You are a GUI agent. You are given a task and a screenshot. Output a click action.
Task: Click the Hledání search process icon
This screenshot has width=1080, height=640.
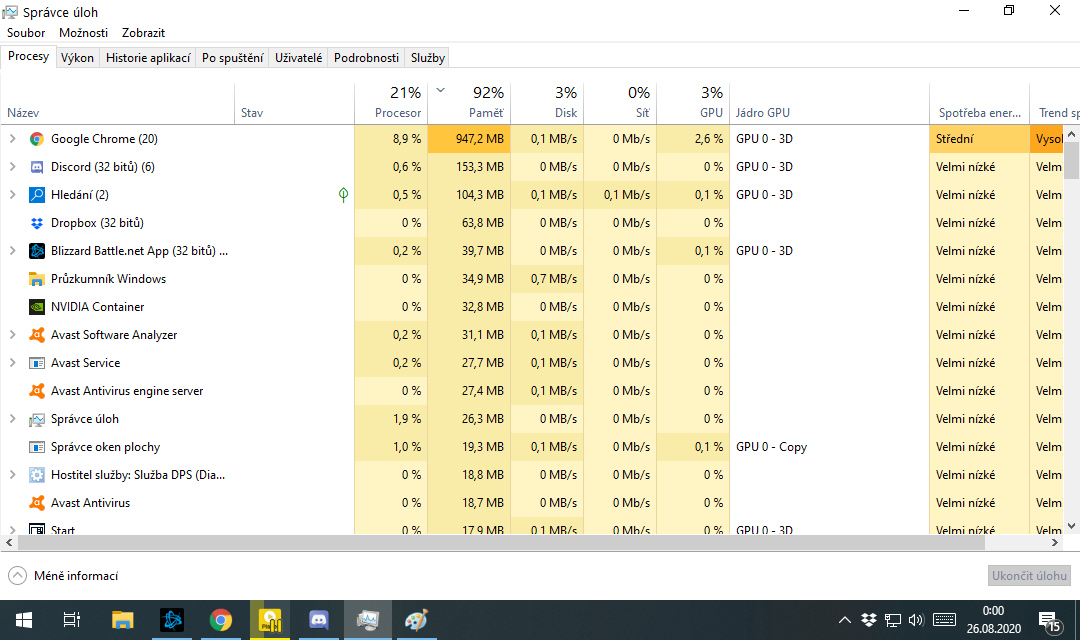tap(37, 195)
